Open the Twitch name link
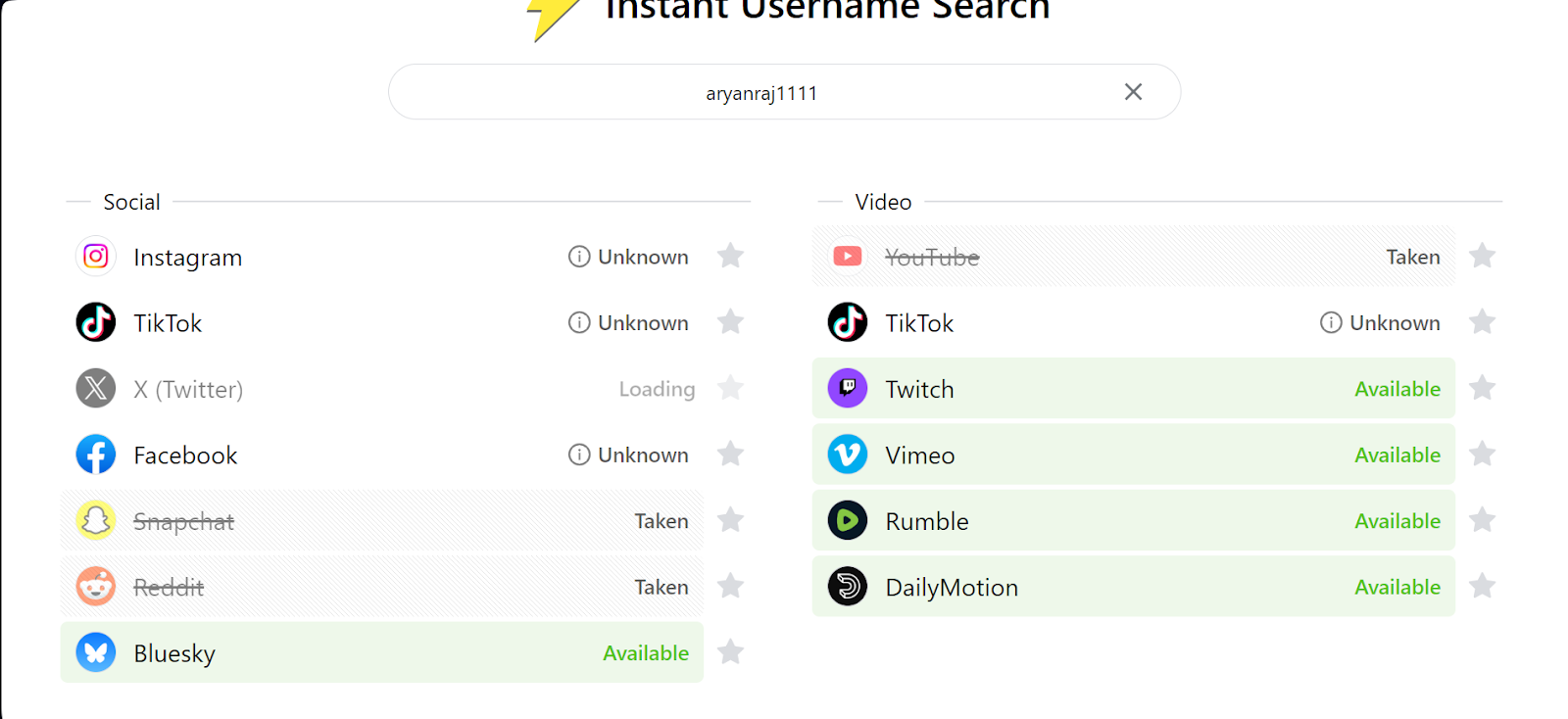Screen dimensions: 1568x719 point(919,390)
